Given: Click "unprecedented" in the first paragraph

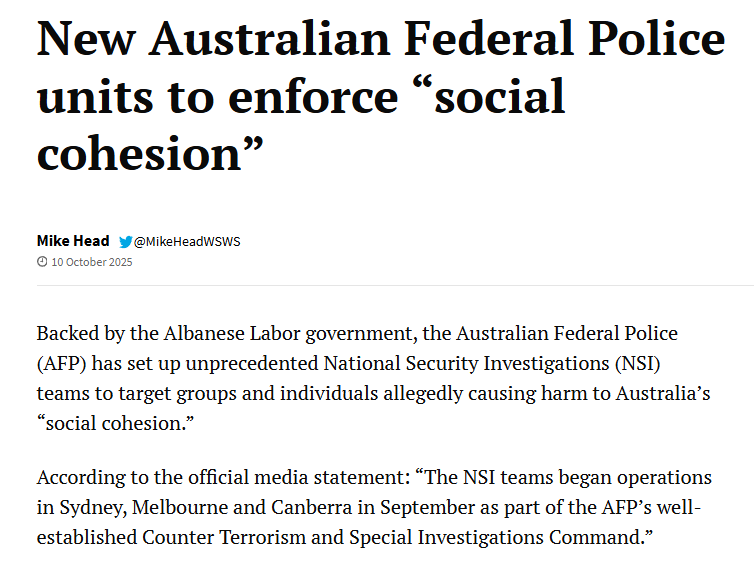Looking at the screenshot, I should 251,364.
